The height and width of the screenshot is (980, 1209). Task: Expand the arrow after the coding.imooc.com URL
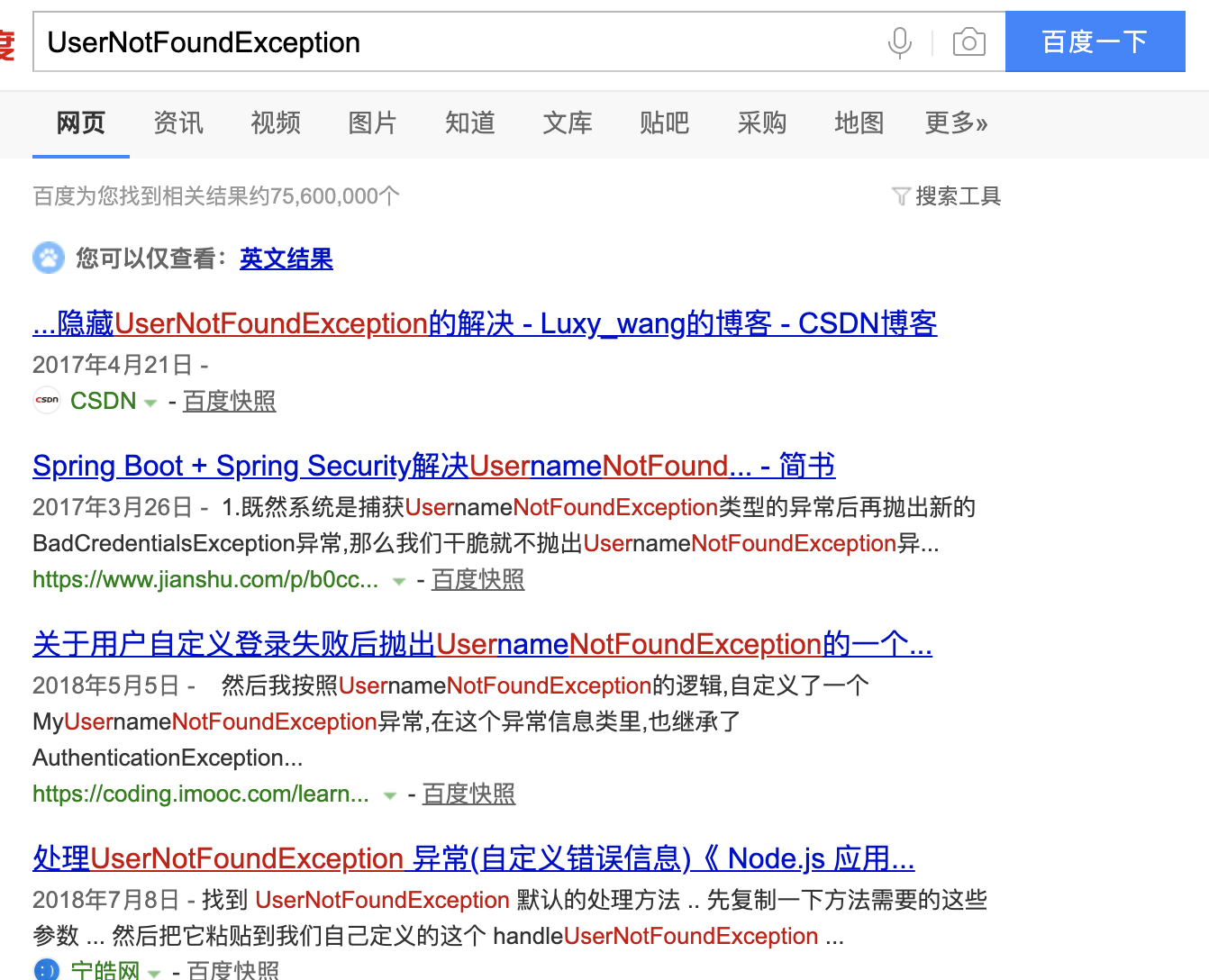[389, 796]
